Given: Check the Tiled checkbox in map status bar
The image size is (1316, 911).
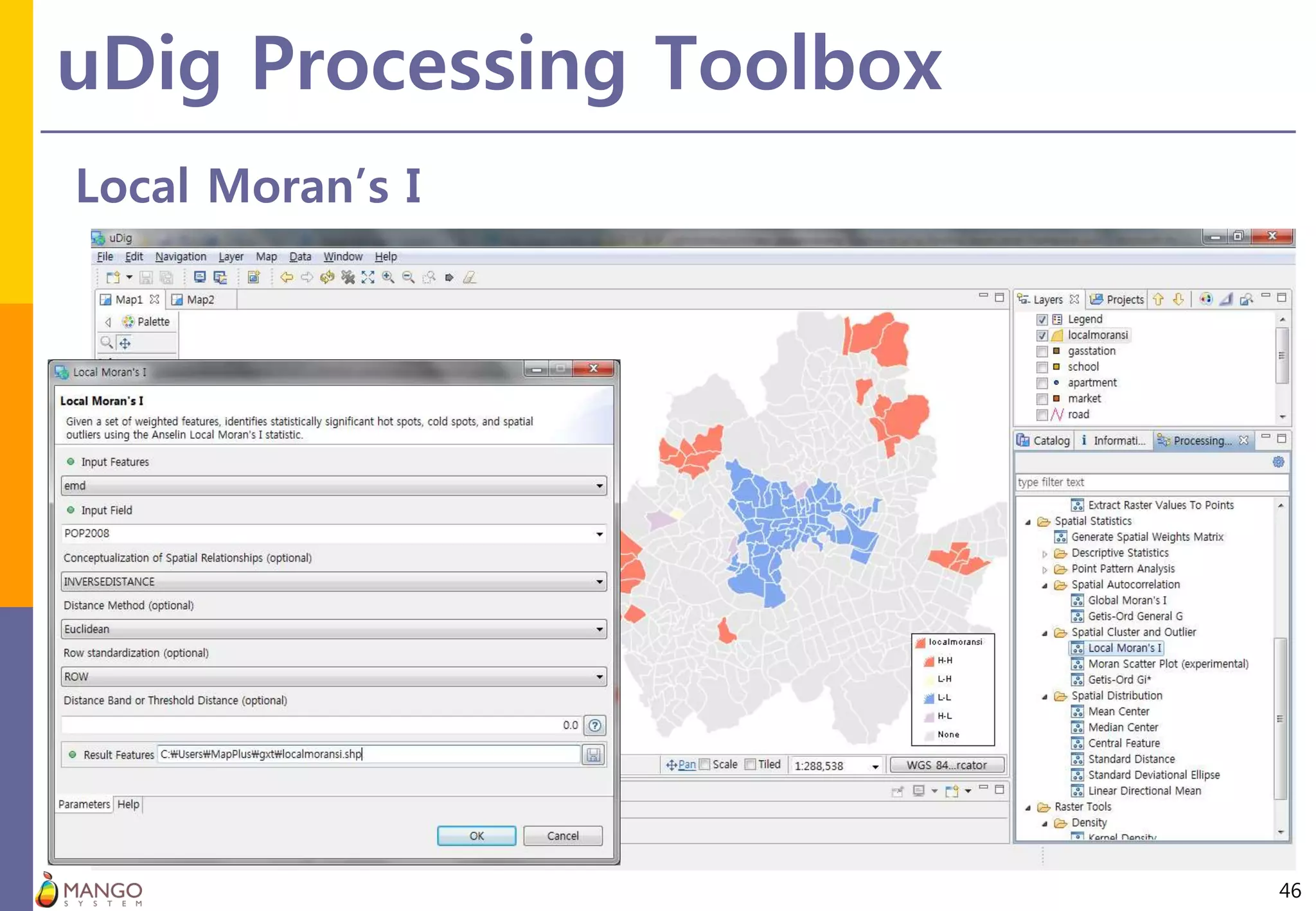Looking at the screenshot, I should pos(750,765).
